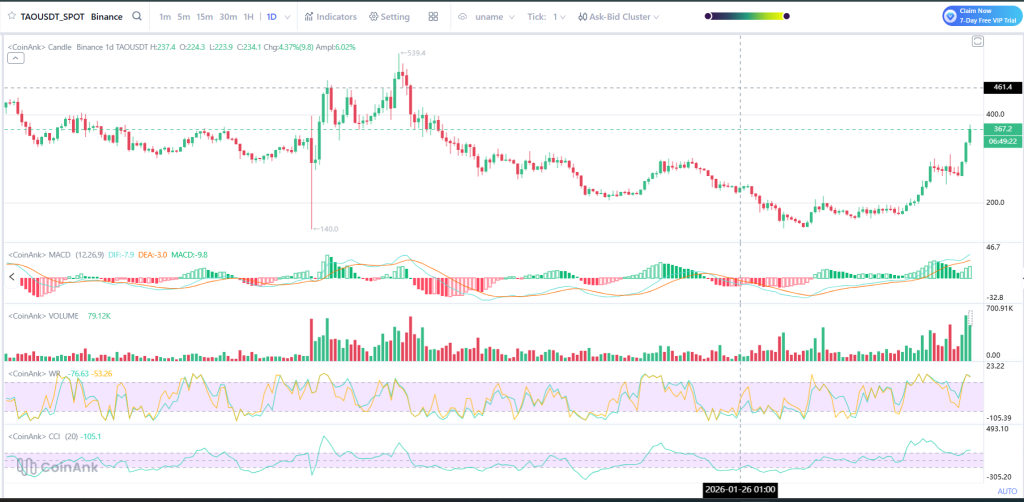The width and height of the screenshot is (1024, 502).
Task: Click the left arrow on the MACD panel
Action: 11,276
